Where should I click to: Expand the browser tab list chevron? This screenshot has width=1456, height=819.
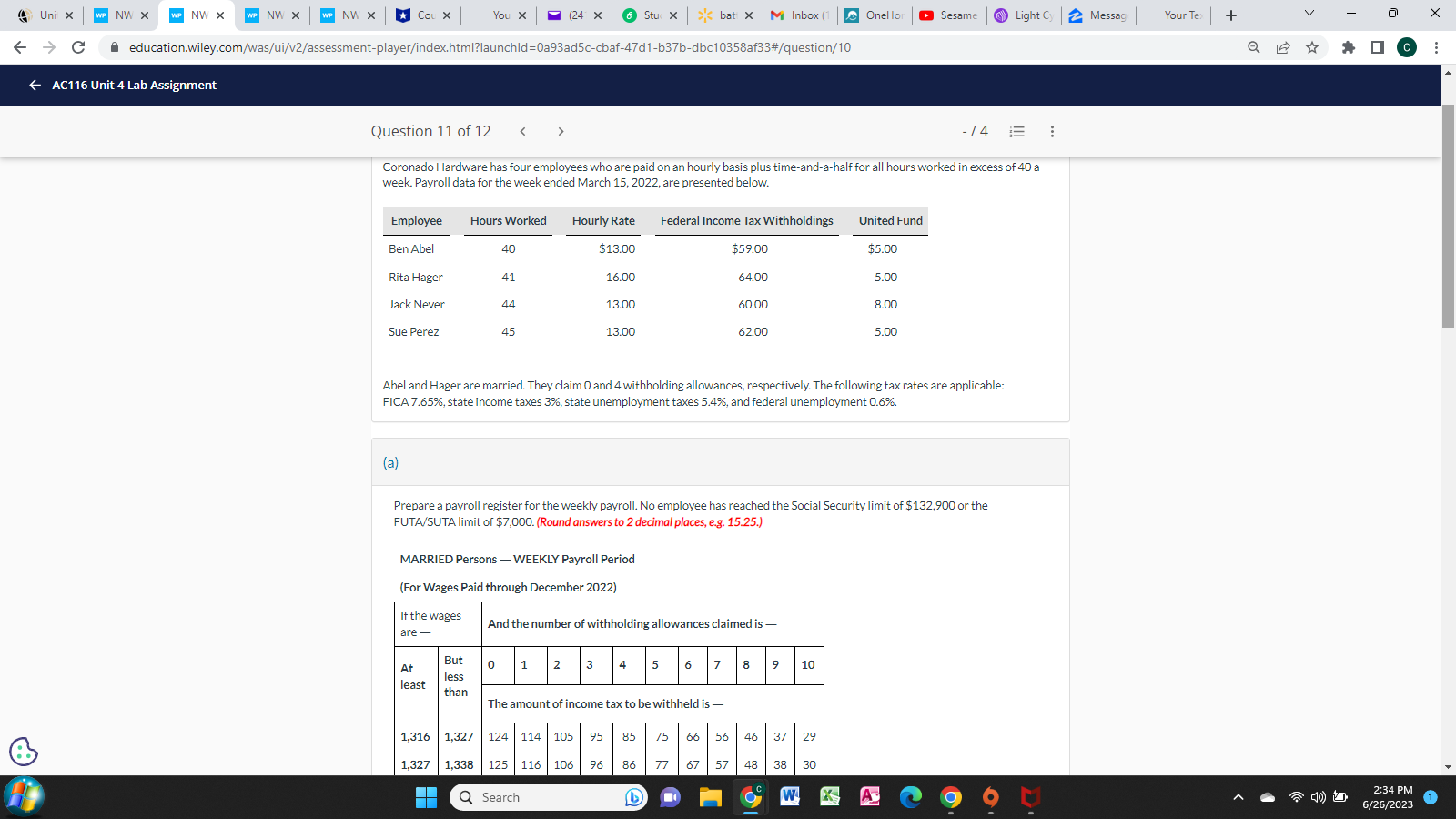tap(1309, 14)
